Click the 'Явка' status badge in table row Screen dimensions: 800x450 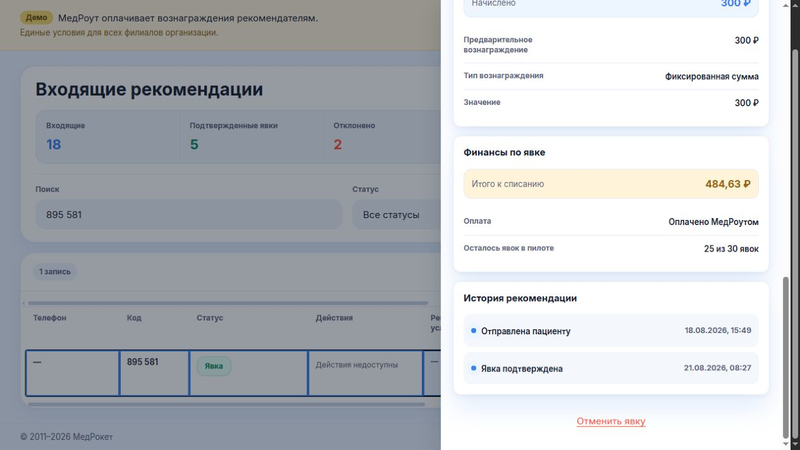point(214,366)
